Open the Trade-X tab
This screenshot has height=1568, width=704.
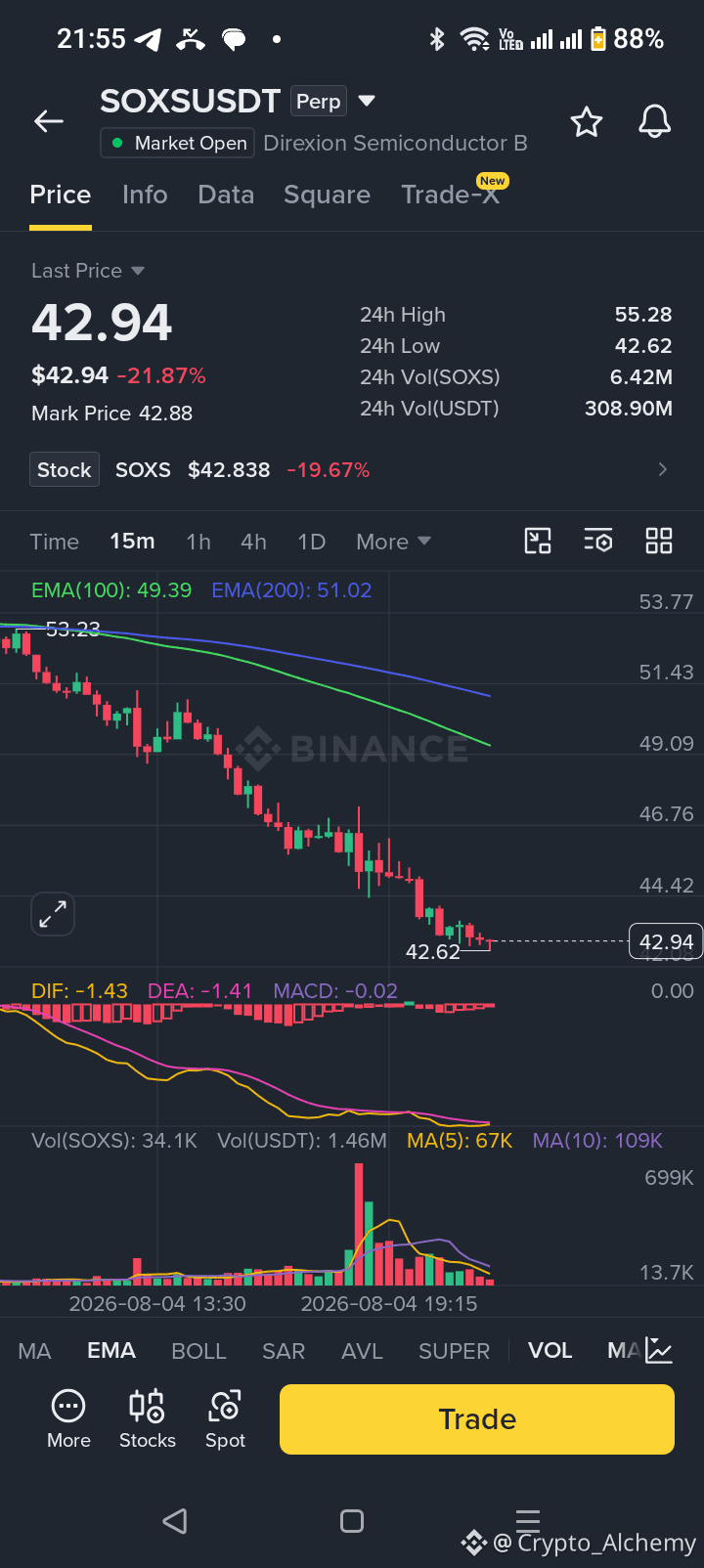click(x=451, y=195)
